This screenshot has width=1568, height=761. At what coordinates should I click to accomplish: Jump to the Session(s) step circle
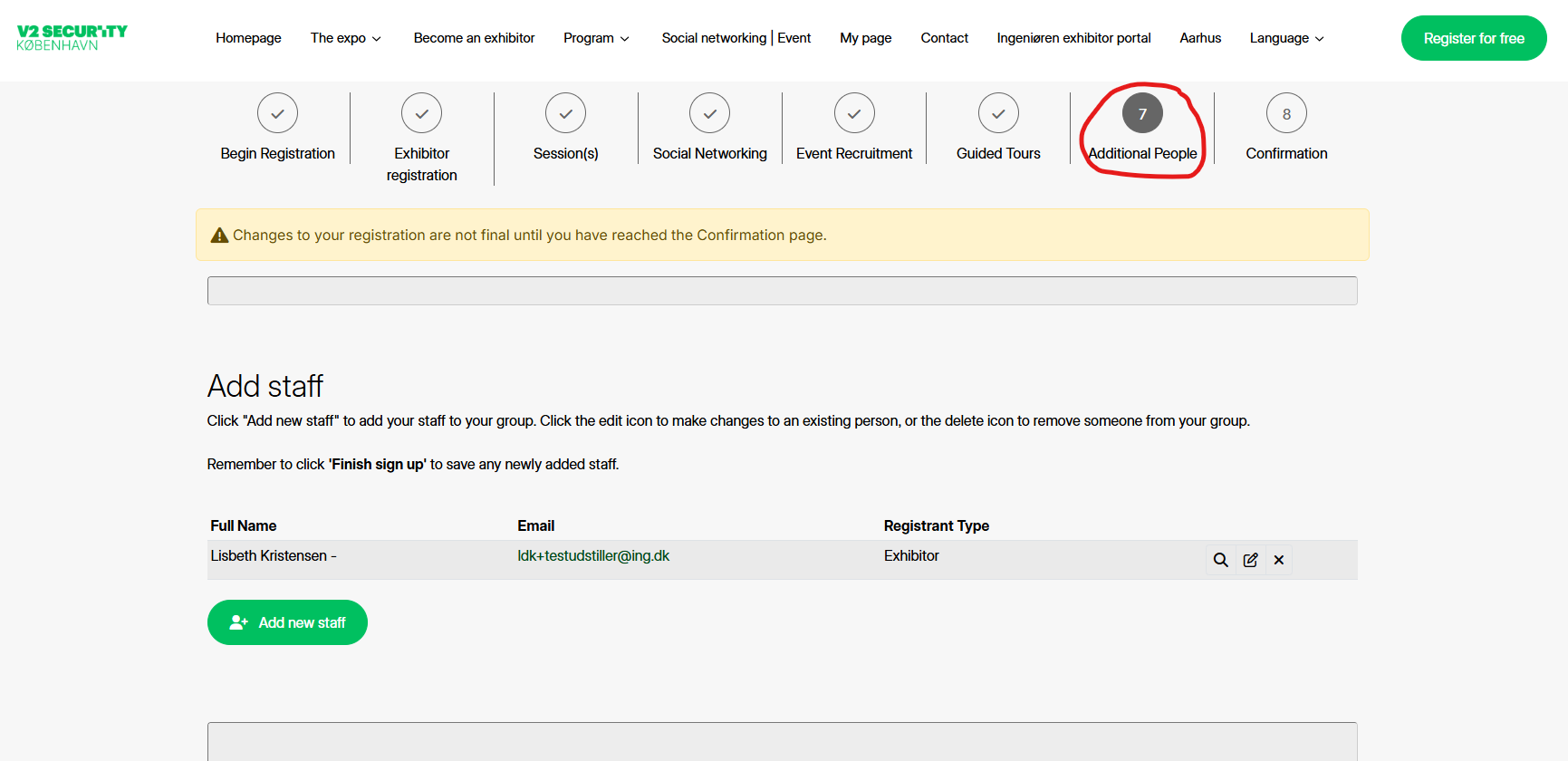click(565, 113)
